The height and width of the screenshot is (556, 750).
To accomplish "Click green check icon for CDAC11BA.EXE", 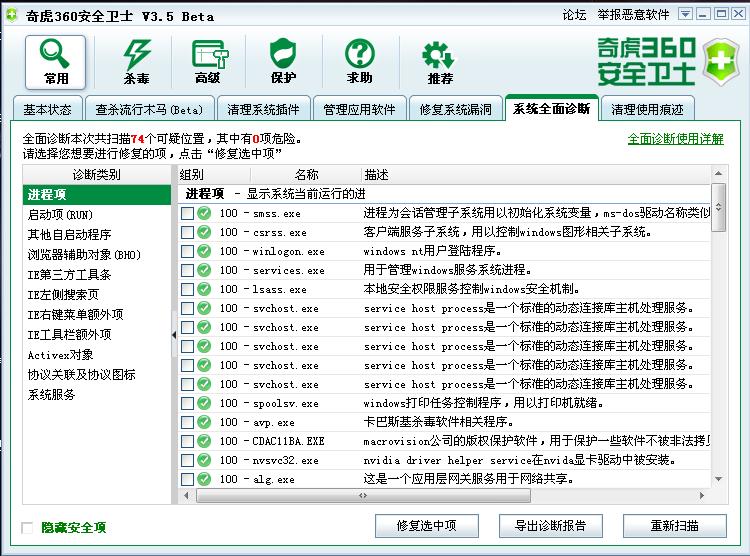I will pos(204,441).
